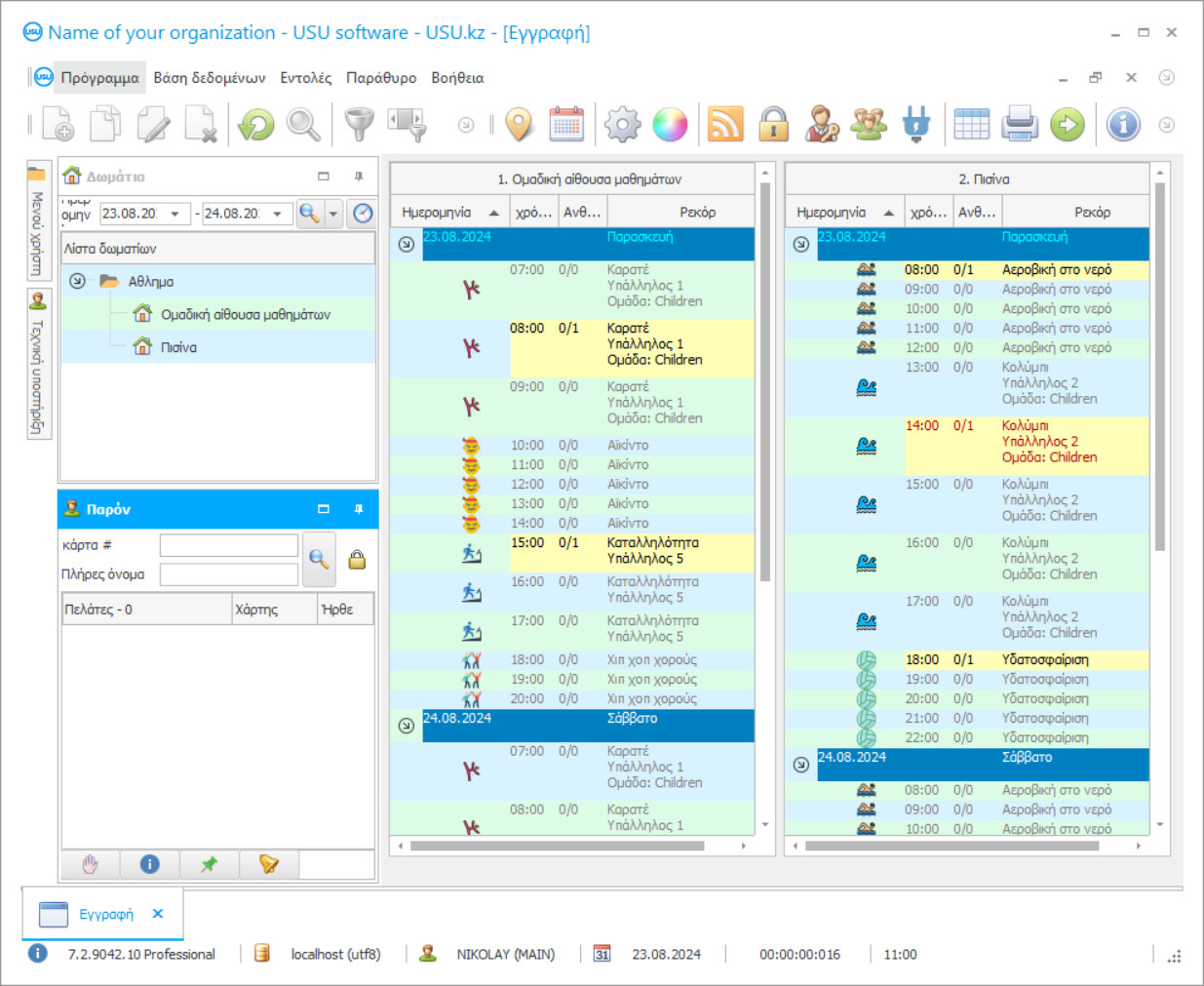Click the user with key icon

click(821, 125)
